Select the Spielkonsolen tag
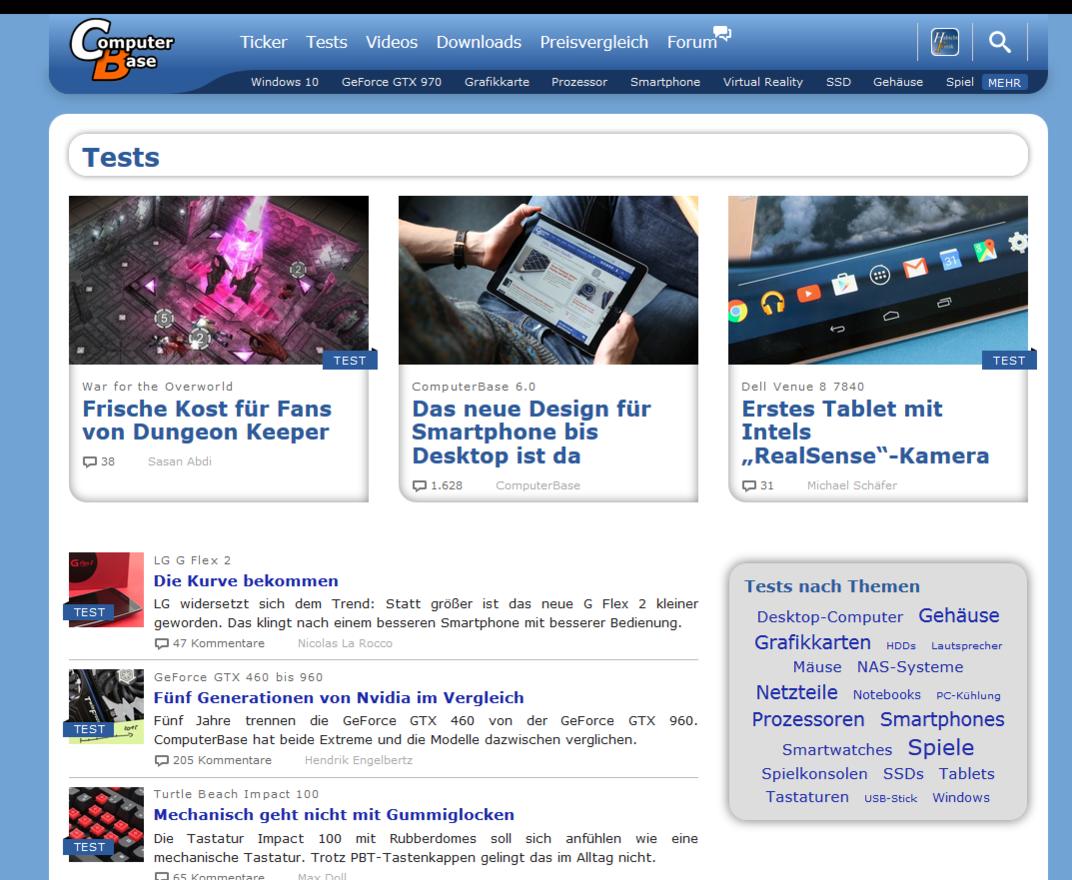The width and height of the screenshot is (1072, 880). tap(814, 774)
